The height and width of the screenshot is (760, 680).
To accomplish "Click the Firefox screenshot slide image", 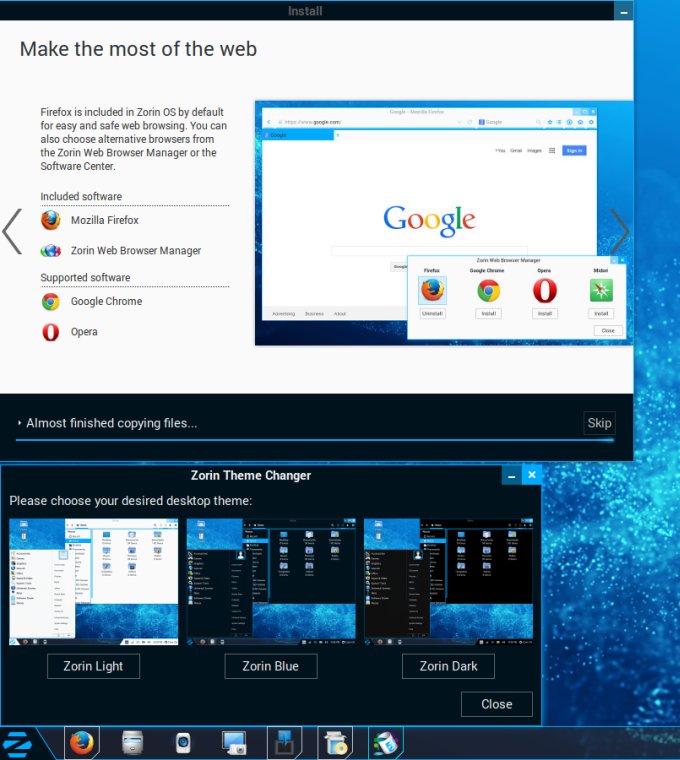I will (444, 223).
